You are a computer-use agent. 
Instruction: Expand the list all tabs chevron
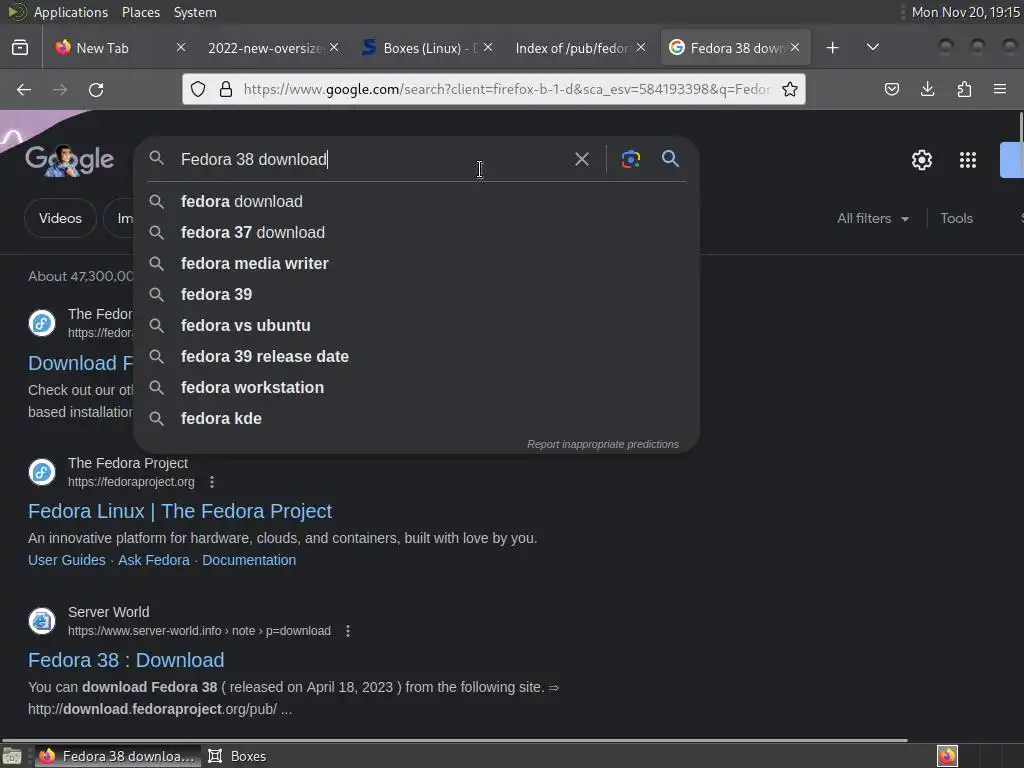pyautogui.click(x=872, y=48)
